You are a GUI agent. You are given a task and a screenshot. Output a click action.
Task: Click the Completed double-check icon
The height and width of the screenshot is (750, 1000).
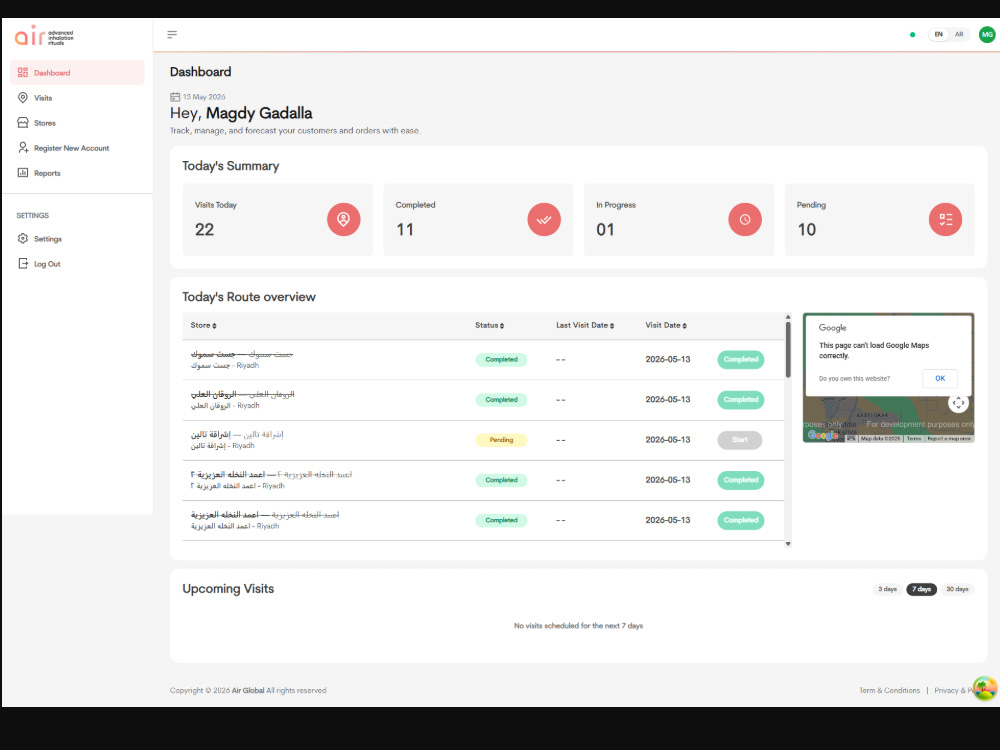coord(544,219)
